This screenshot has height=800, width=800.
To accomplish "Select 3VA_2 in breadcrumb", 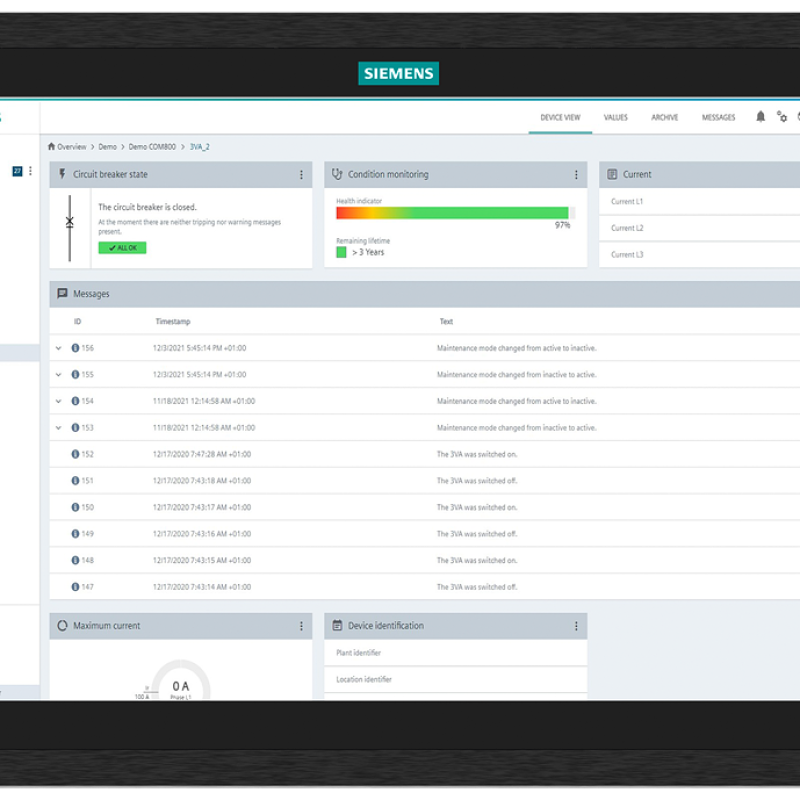I will pos(199,147).
